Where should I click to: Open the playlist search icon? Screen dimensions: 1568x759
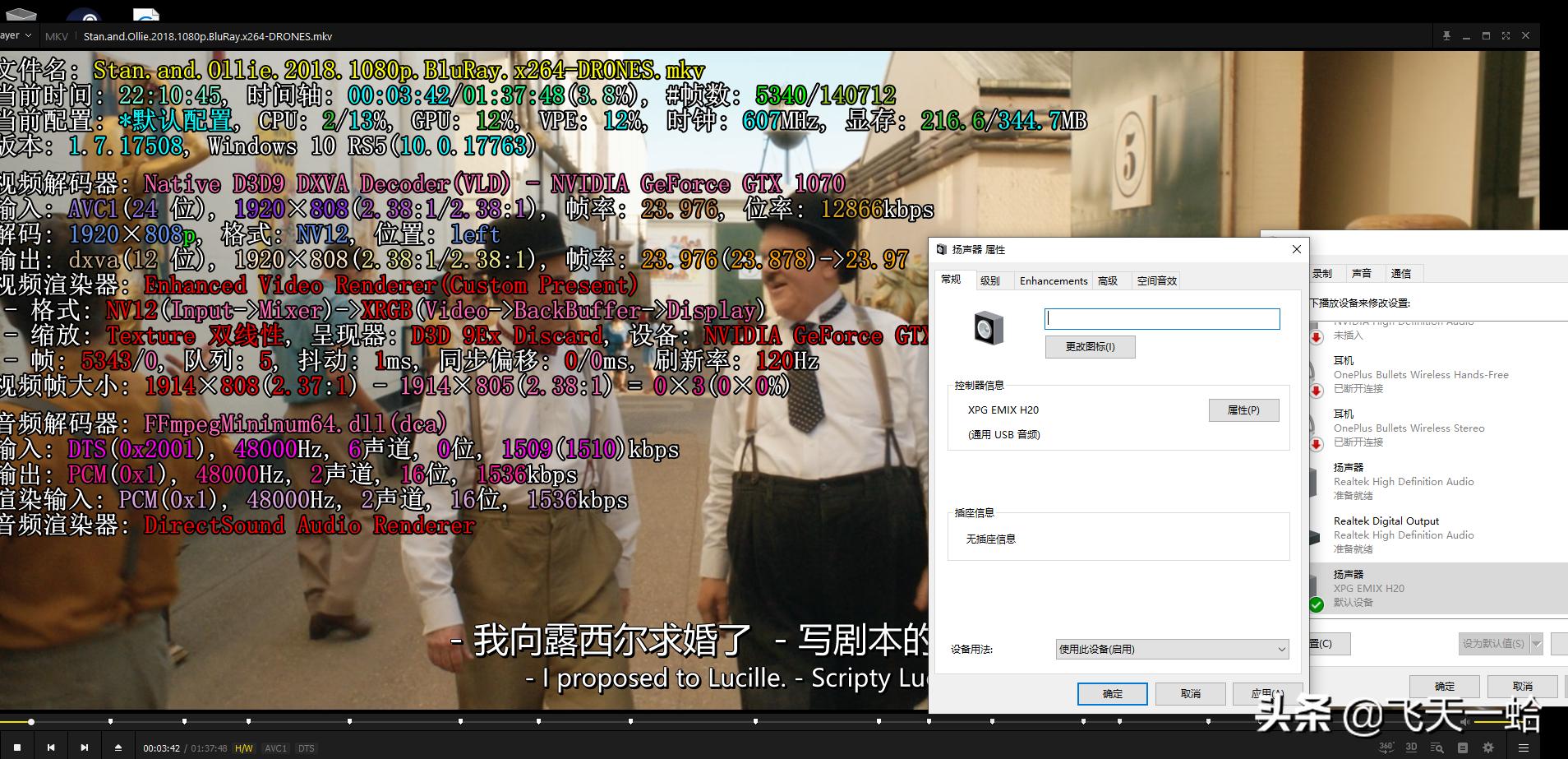click(x=1437, y=748)
